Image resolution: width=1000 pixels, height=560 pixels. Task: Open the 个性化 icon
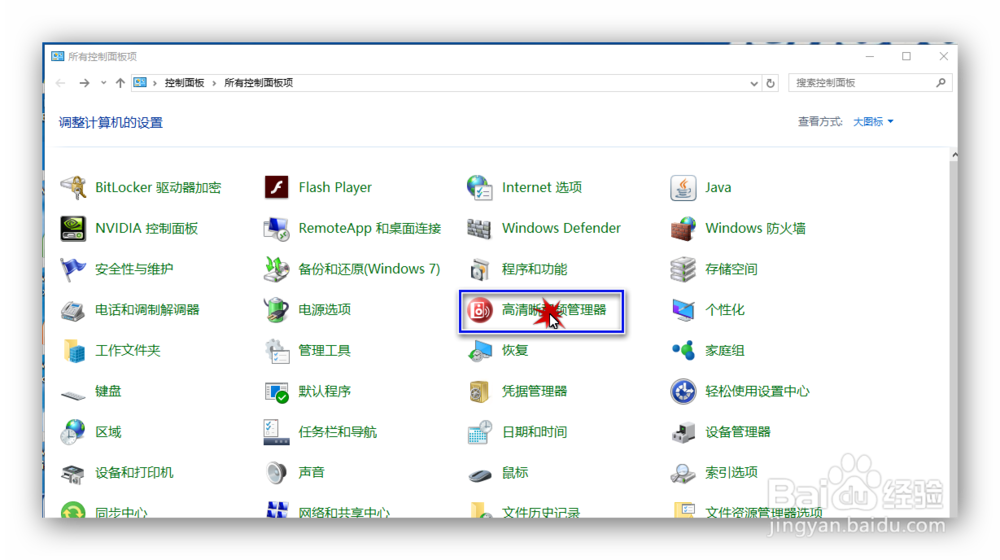tap(683, 310)
